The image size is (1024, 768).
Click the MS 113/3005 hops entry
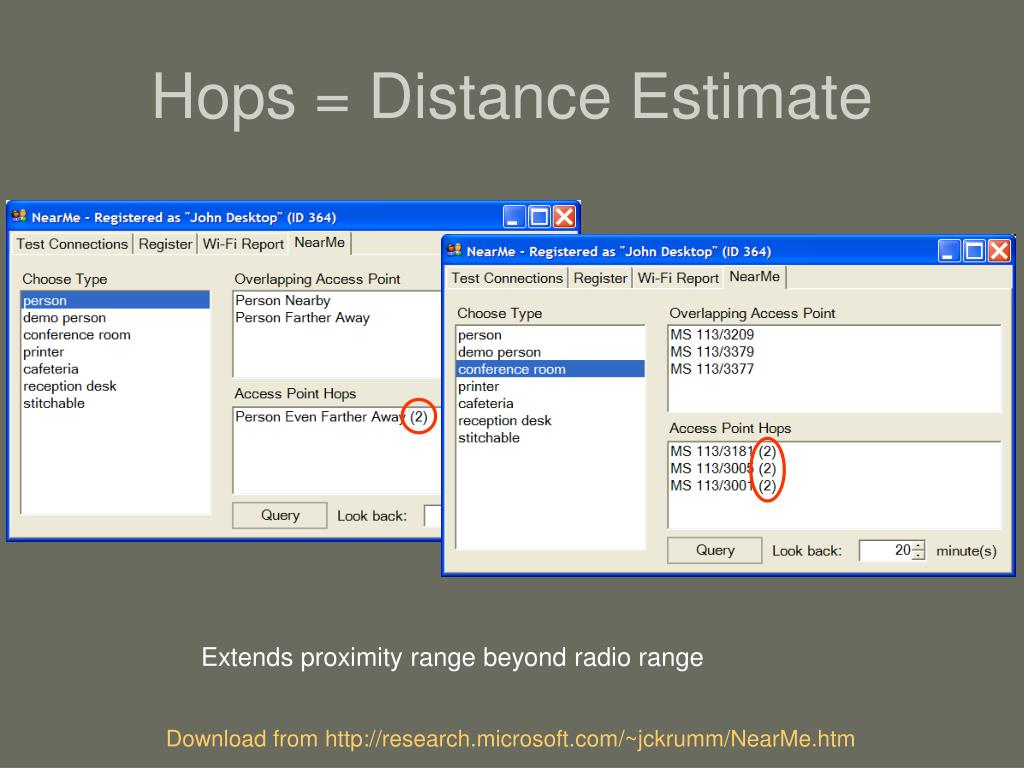coord(723,468)
